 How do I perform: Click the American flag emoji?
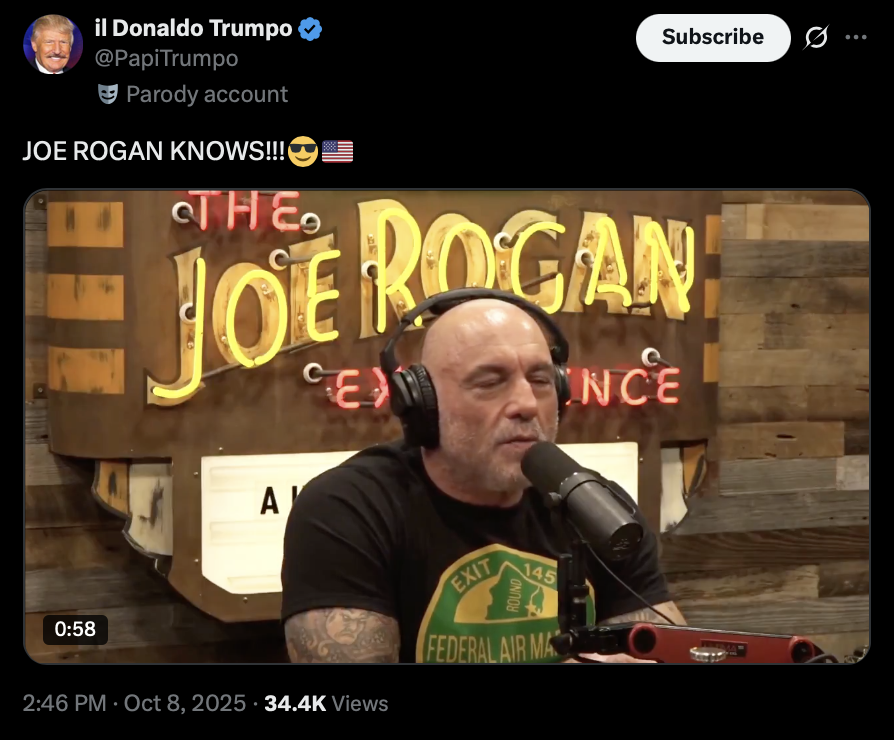pyautogui.click(x=338, y=151)
